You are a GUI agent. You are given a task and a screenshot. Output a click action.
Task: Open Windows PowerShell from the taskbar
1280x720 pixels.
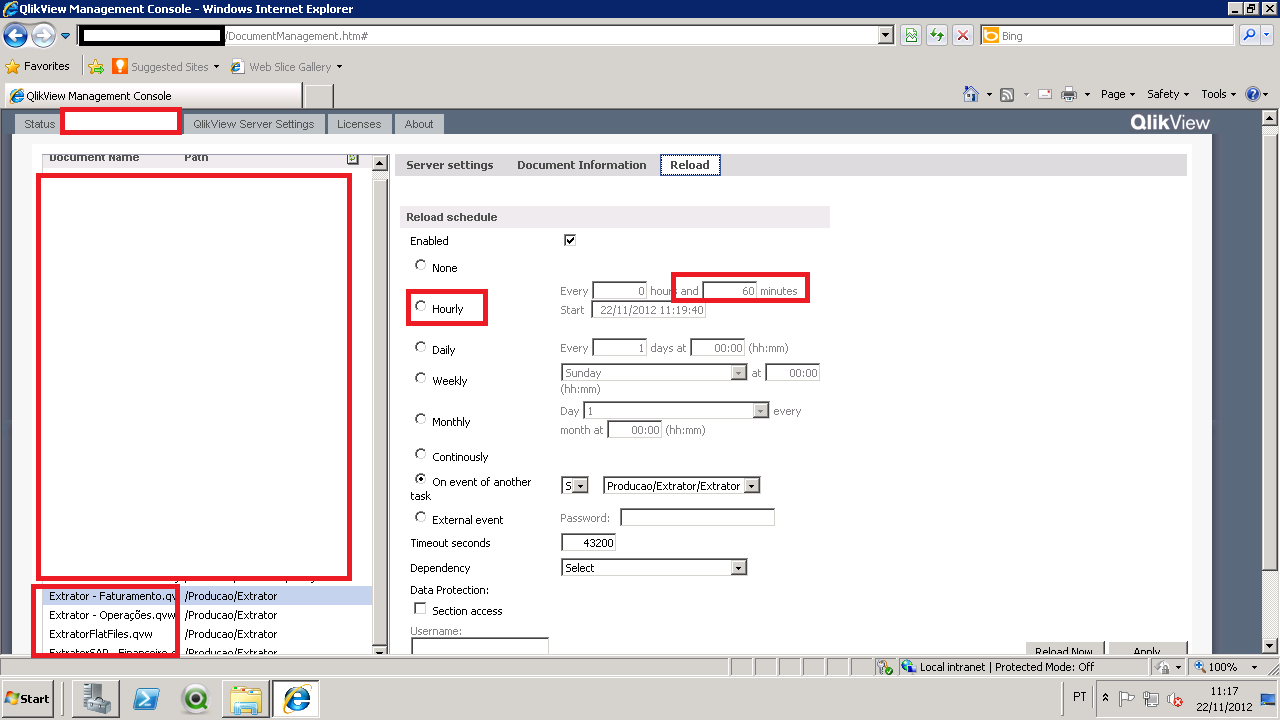pyautogui.click(x=147, y=699)
